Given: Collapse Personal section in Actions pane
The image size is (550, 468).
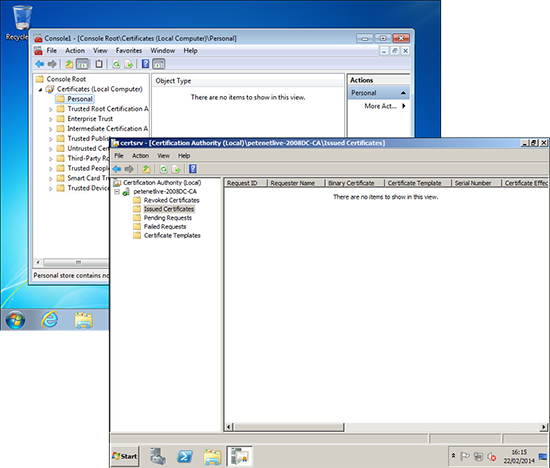Looking at the screenshot, I should point(403,93).
